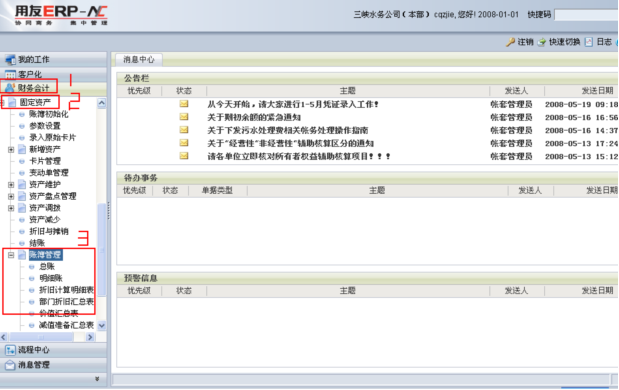Expand the 资产盘点管理 tree node
Viewport: 619px width, 390px height.
(x=11, y=196)
